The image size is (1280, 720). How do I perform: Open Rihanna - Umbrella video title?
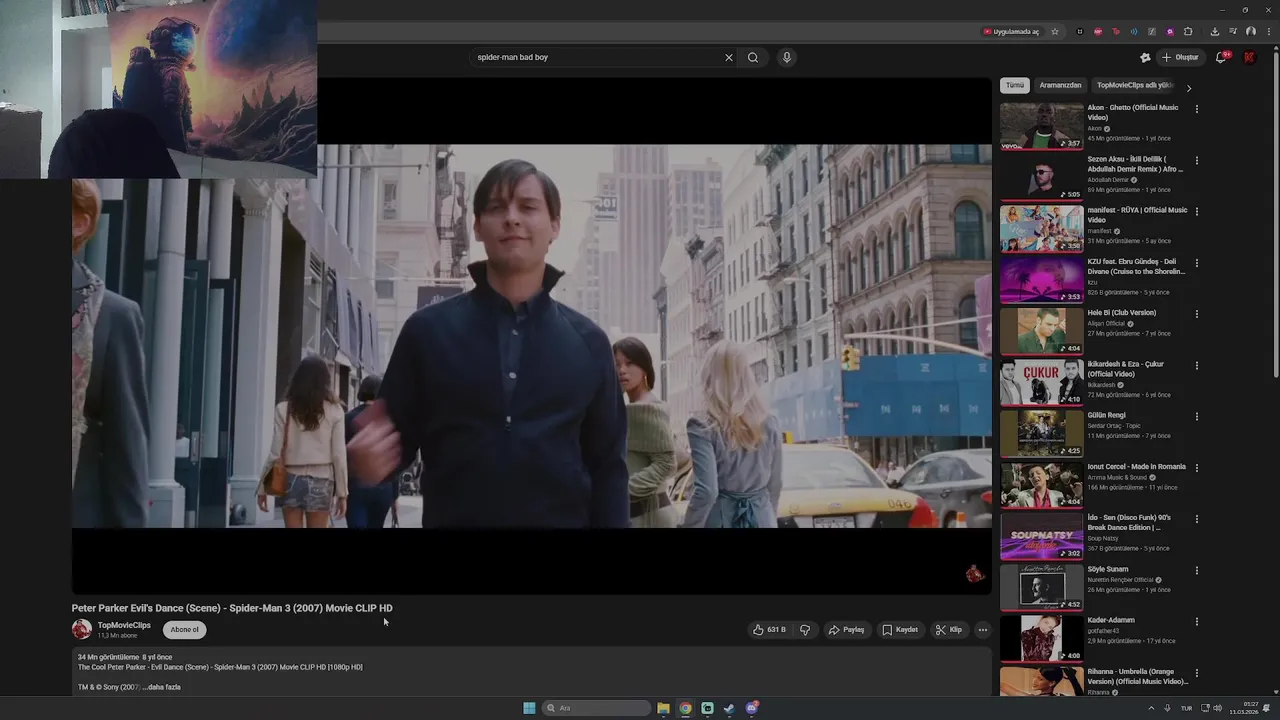pos(1138,676)
